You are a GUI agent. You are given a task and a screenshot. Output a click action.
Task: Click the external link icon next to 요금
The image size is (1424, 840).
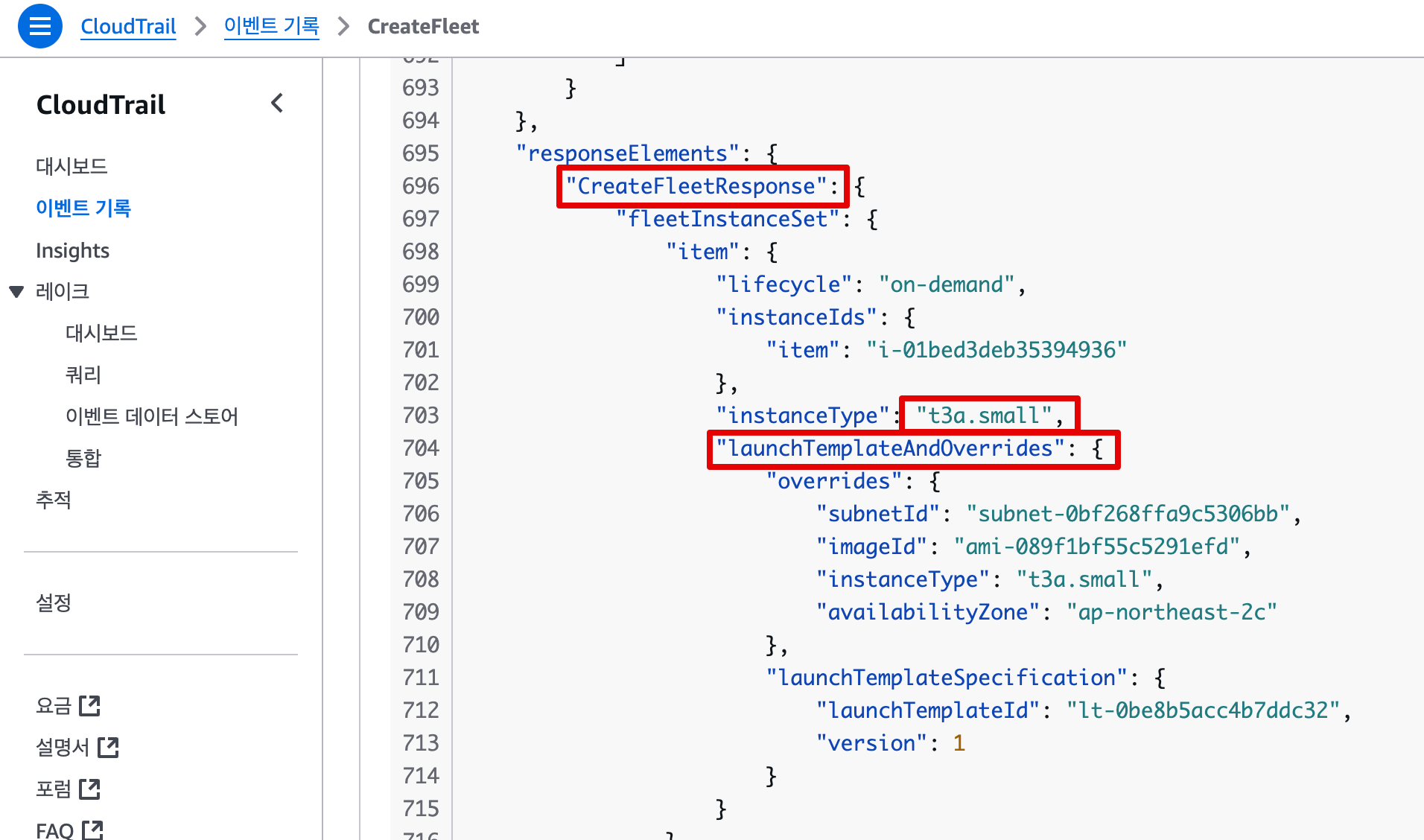tap(90, 705)
